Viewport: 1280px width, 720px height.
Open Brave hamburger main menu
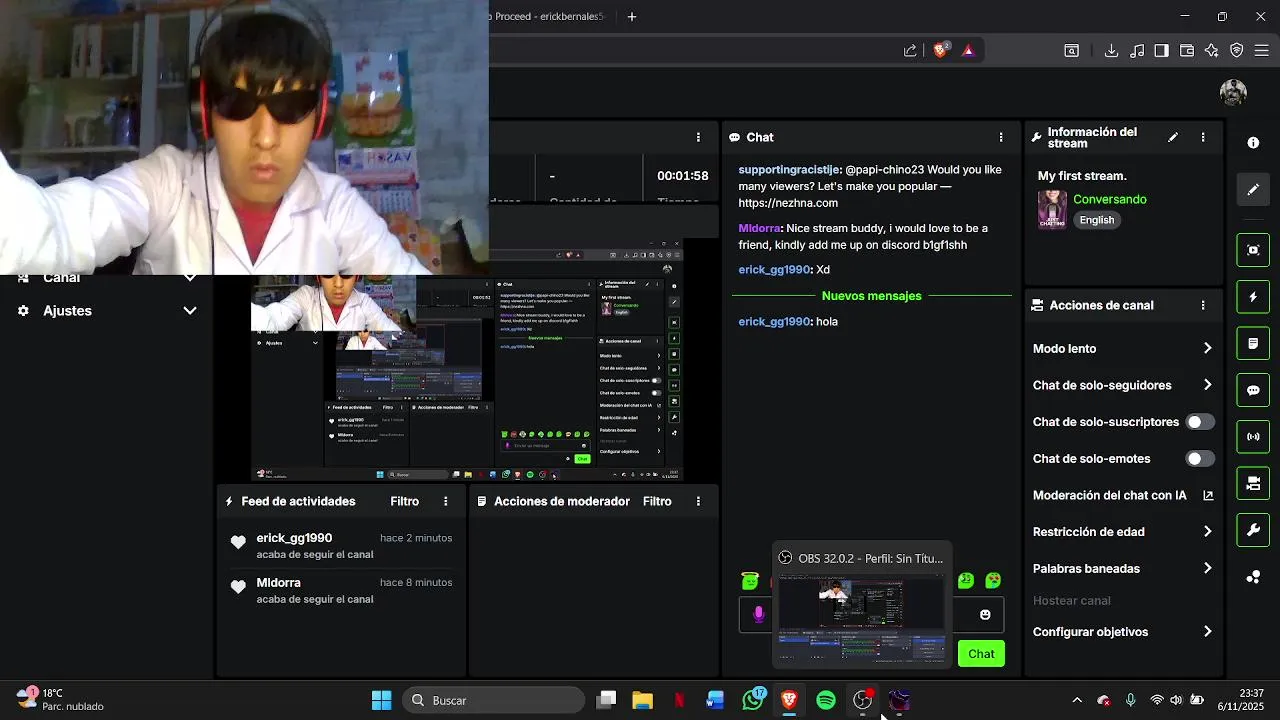point(1262,50)
